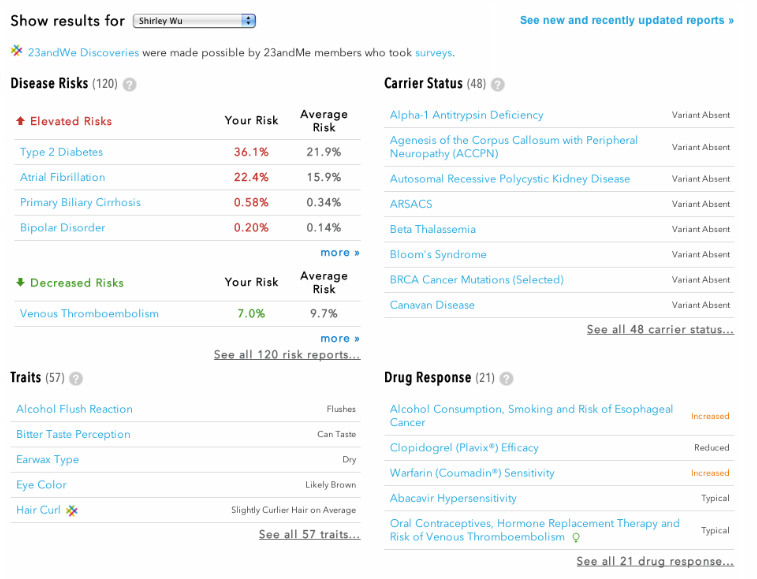Click the Likely Brown eye color result

(x=331, y=485)
